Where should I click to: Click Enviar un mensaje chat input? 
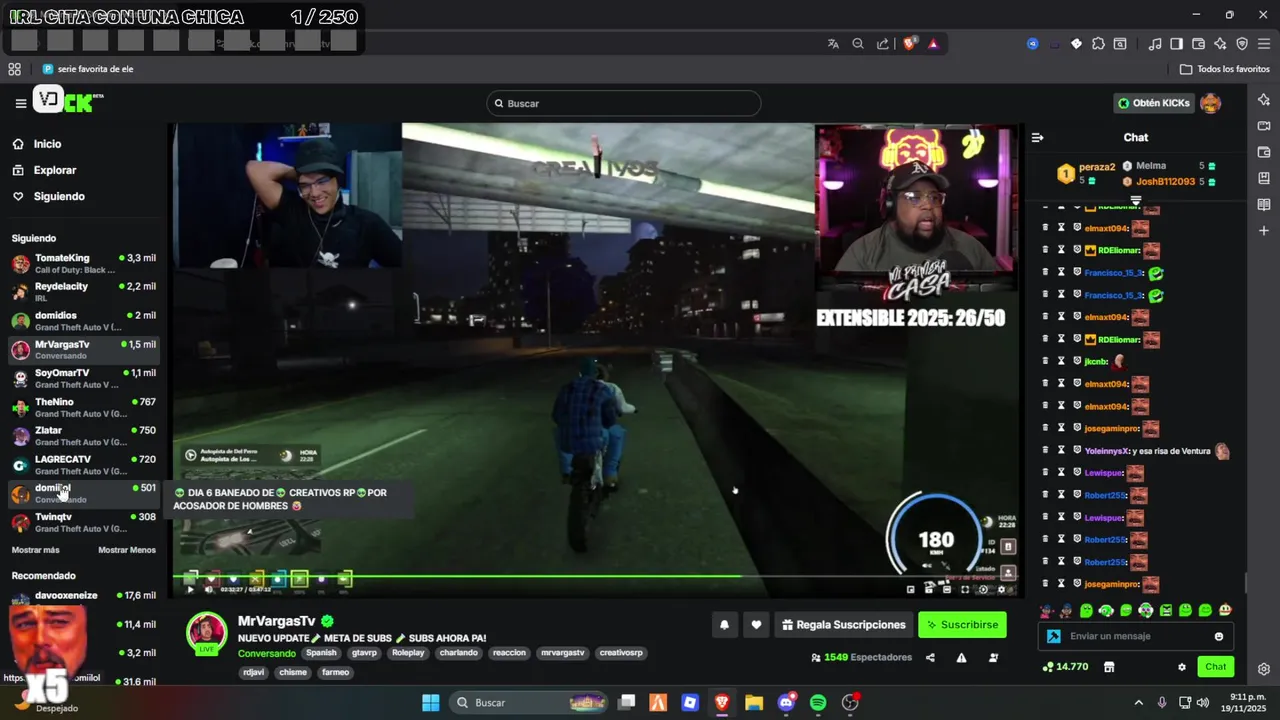[1136, 636]
